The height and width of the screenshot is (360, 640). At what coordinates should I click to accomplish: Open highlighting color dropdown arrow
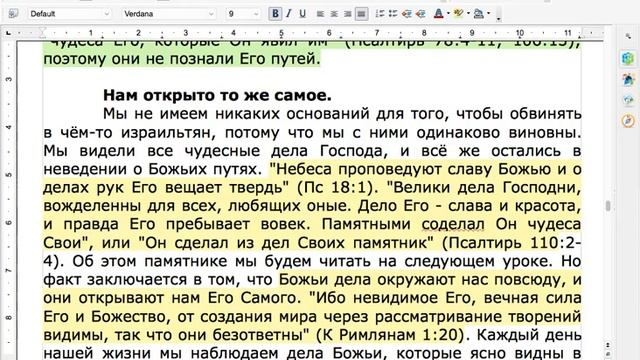tap(468, 13)
